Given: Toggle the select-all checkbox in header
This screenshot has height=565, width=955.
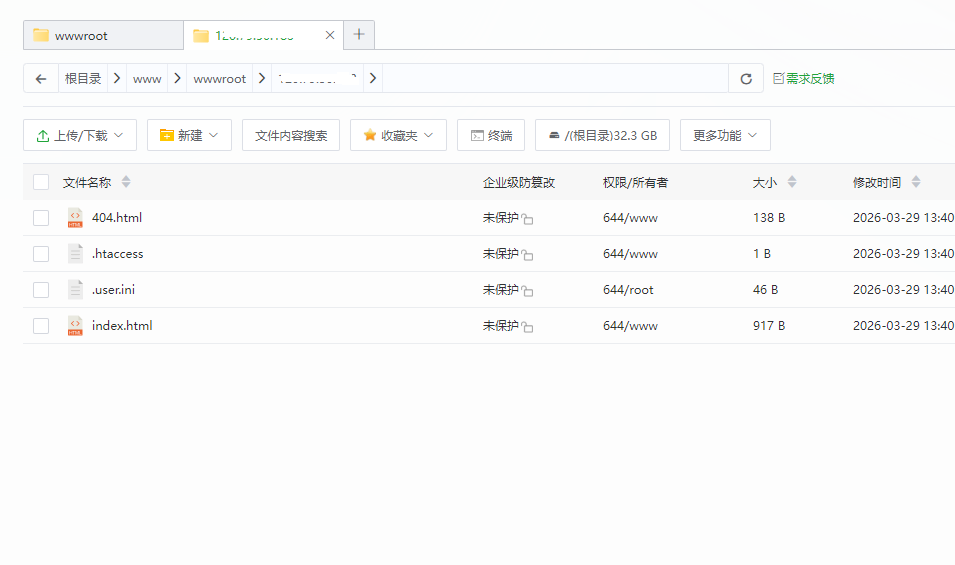Looking at the screenshot, I should tap(41, 182).
